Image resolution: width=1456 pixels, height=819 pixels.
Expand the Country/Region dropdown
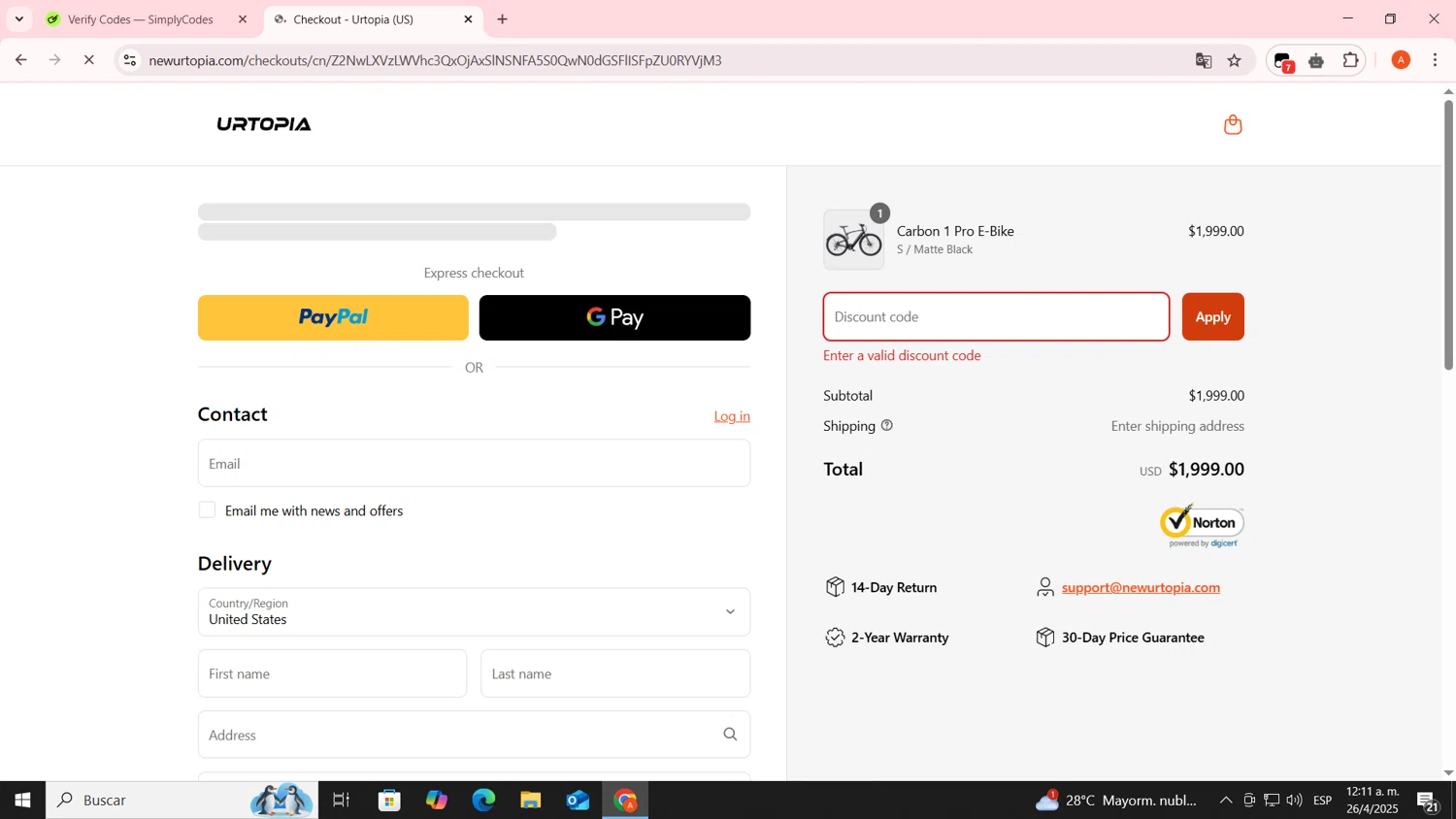[x=474, y=612]
